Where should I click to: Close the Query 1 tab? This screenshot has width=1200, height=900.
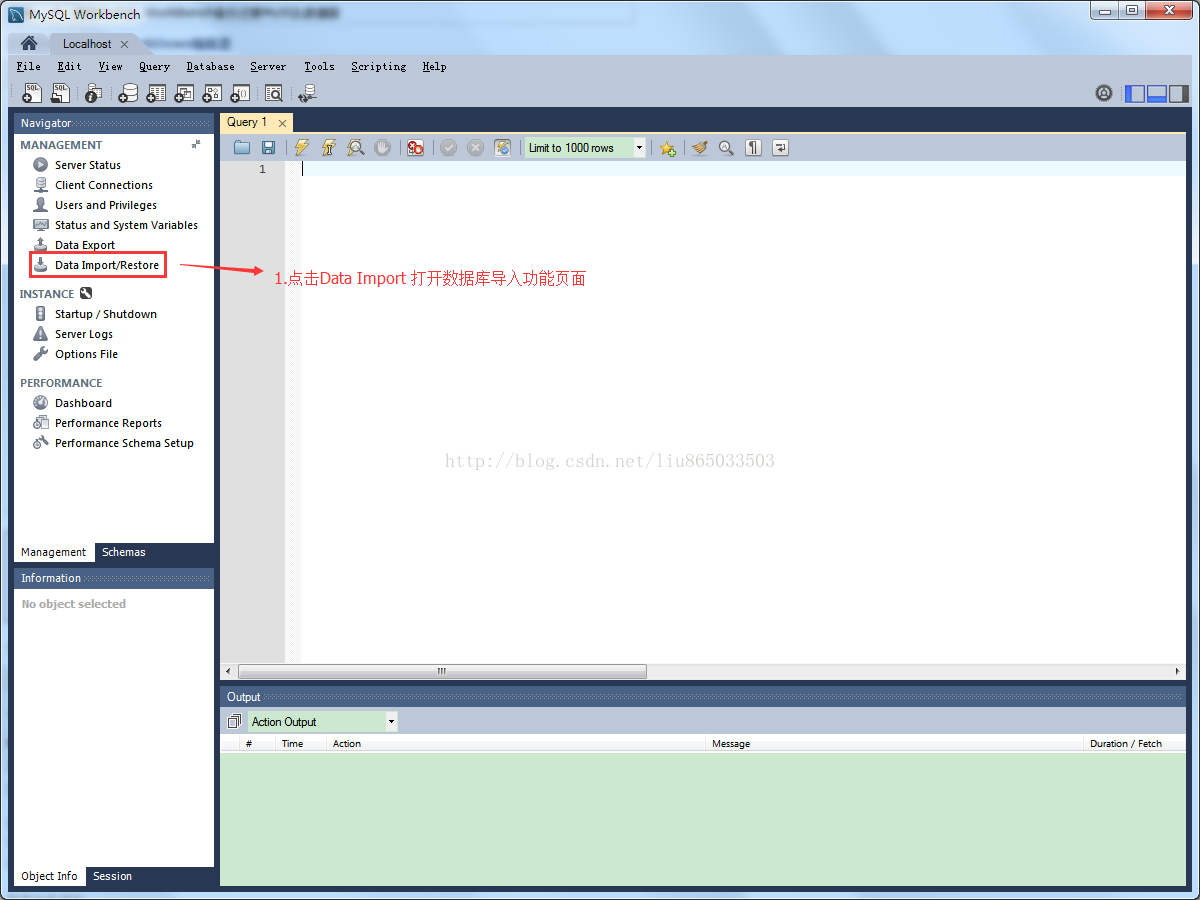pos(283,123)
